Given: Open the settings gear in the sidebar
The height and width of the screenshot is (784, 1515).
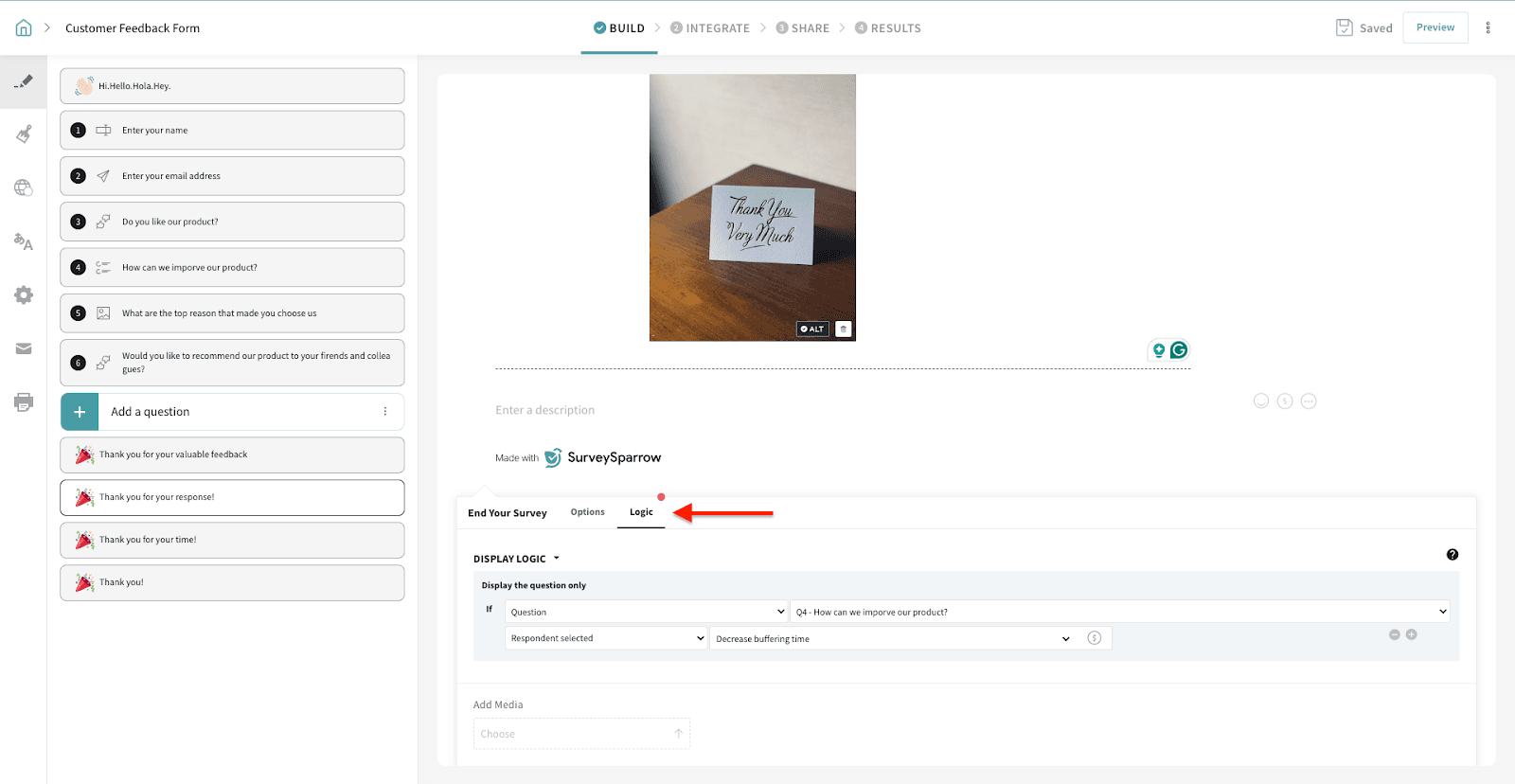Looking at the screenshot, I should click(24, 295).
